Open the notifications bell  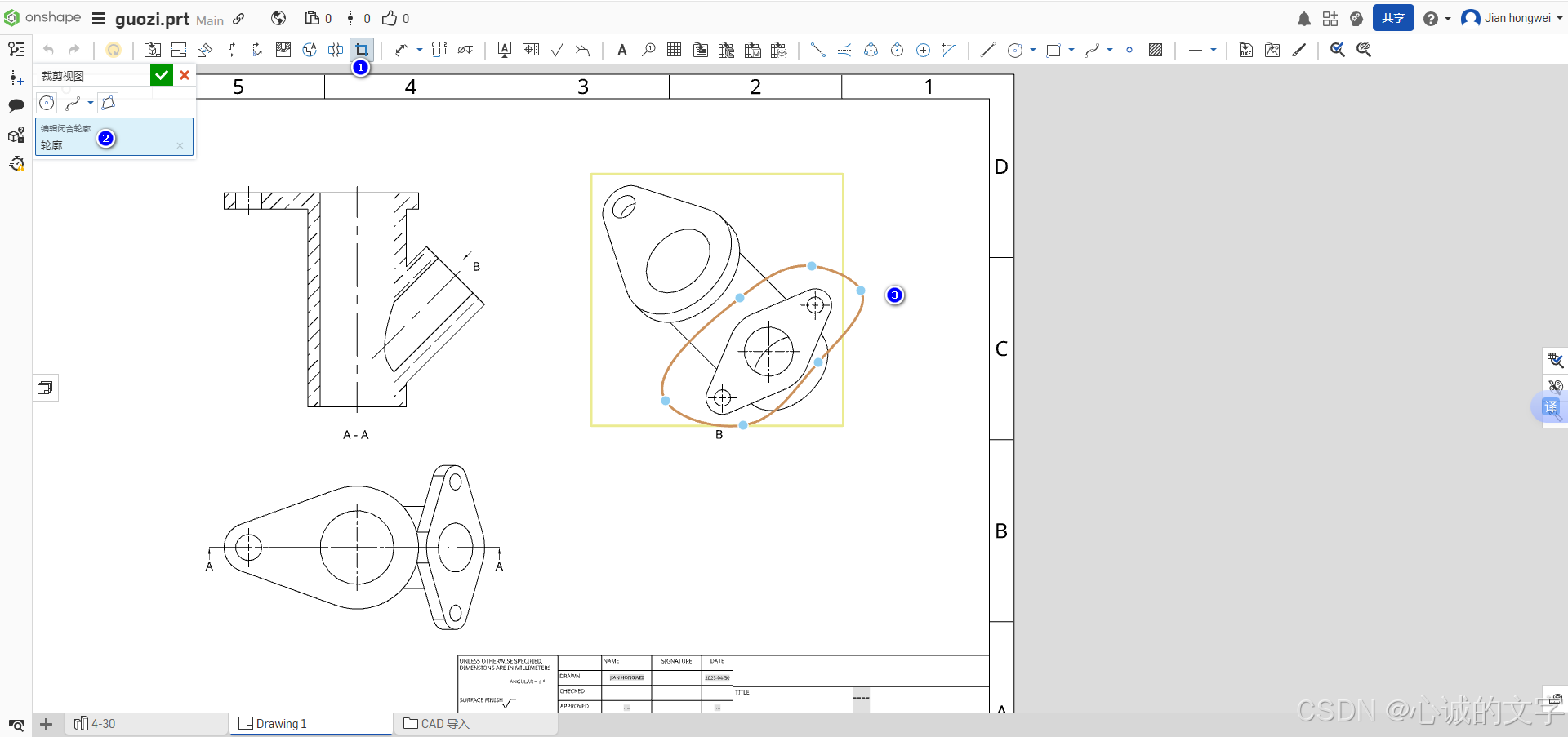pyautogui.click(x=1304, y=19)
